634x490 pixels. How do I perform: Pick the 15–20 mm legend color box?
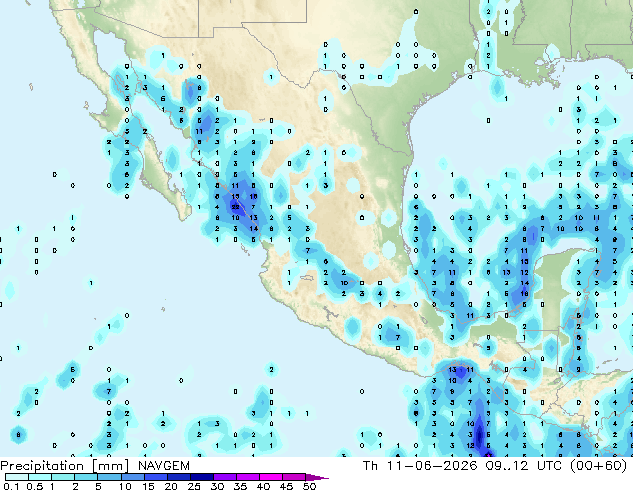coord(156,477)
